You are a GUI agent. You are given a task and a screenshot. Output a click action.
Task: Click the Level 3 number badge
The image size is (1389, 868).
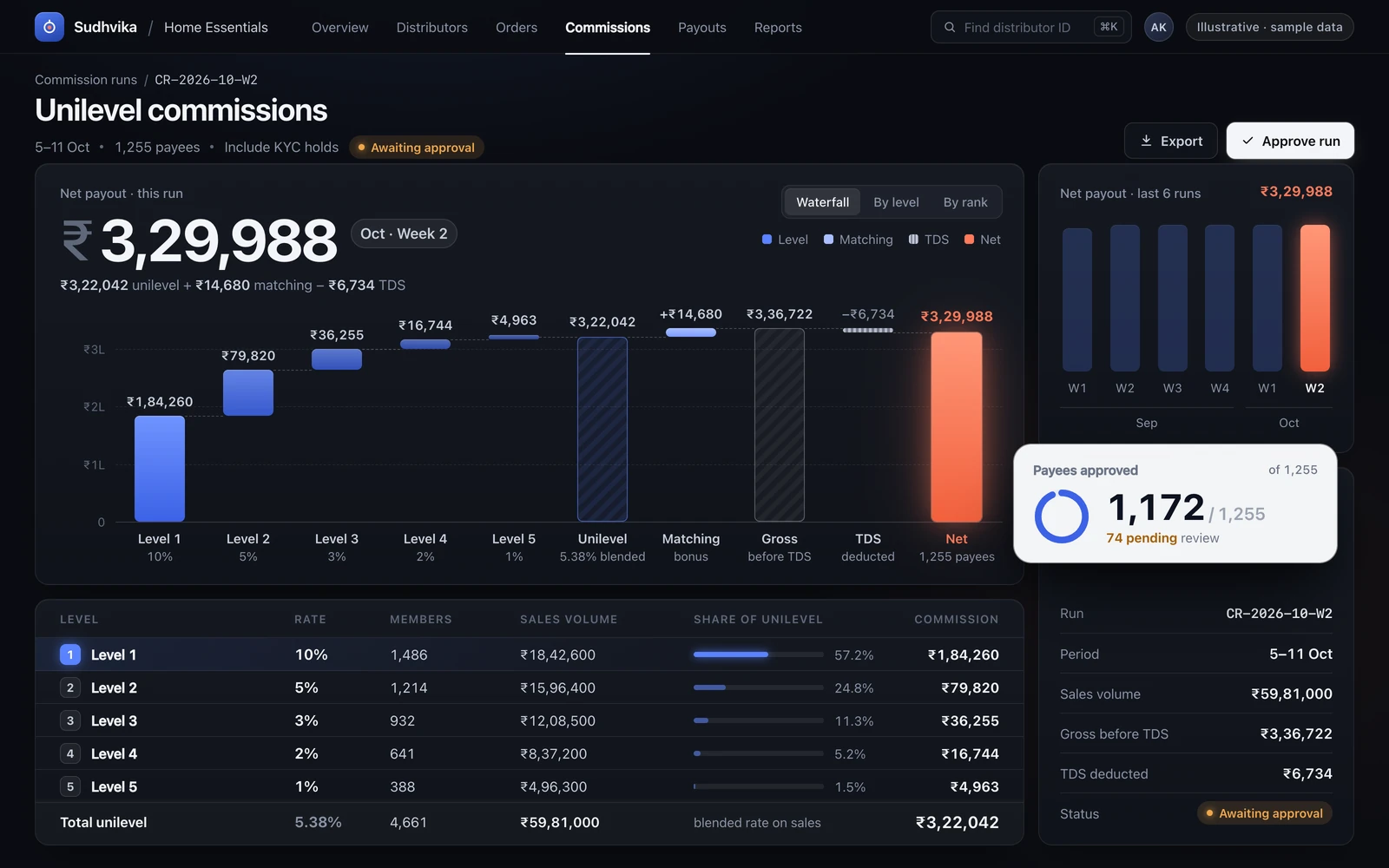point(70,720)
